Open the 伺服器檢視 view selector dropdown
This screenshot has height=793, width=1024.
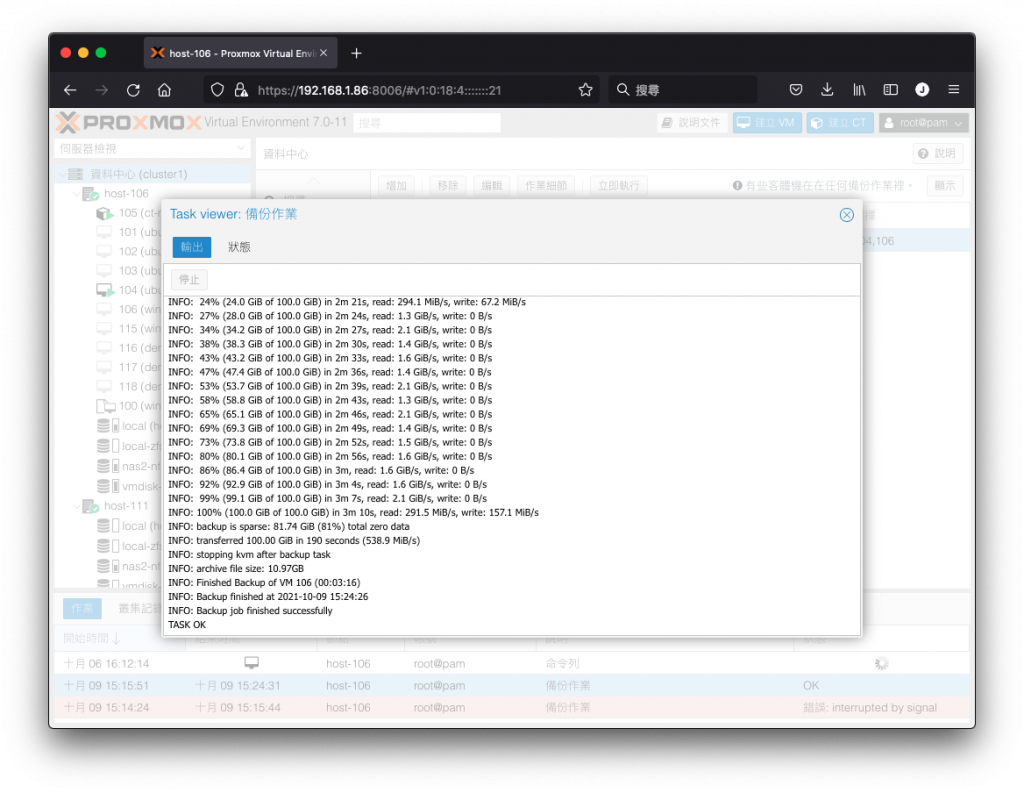[152, 149]
